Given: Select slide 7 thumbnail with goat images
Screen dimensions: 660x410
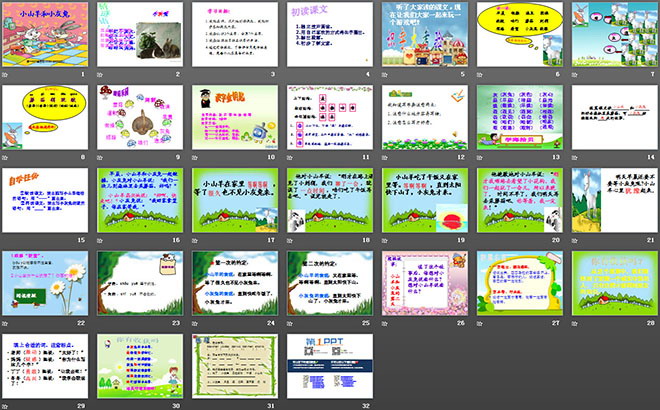Looking at the screenshot, I should [615, 35].
